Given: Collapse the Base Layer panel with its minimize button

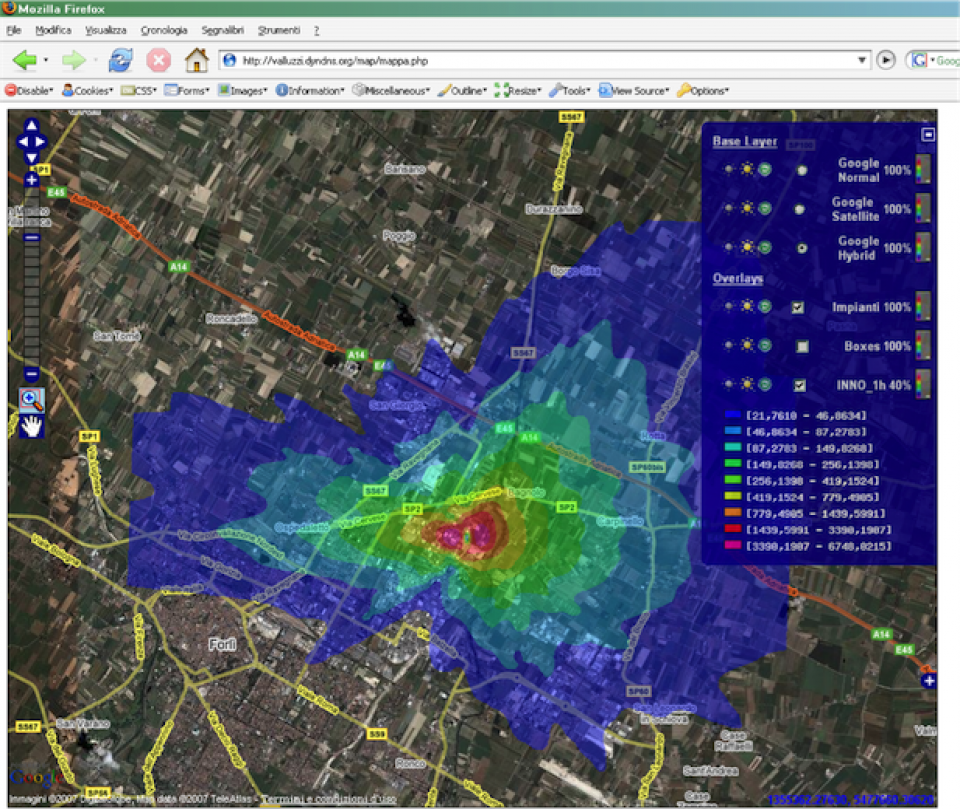Looking at the screenshot, I should [928, 135].
